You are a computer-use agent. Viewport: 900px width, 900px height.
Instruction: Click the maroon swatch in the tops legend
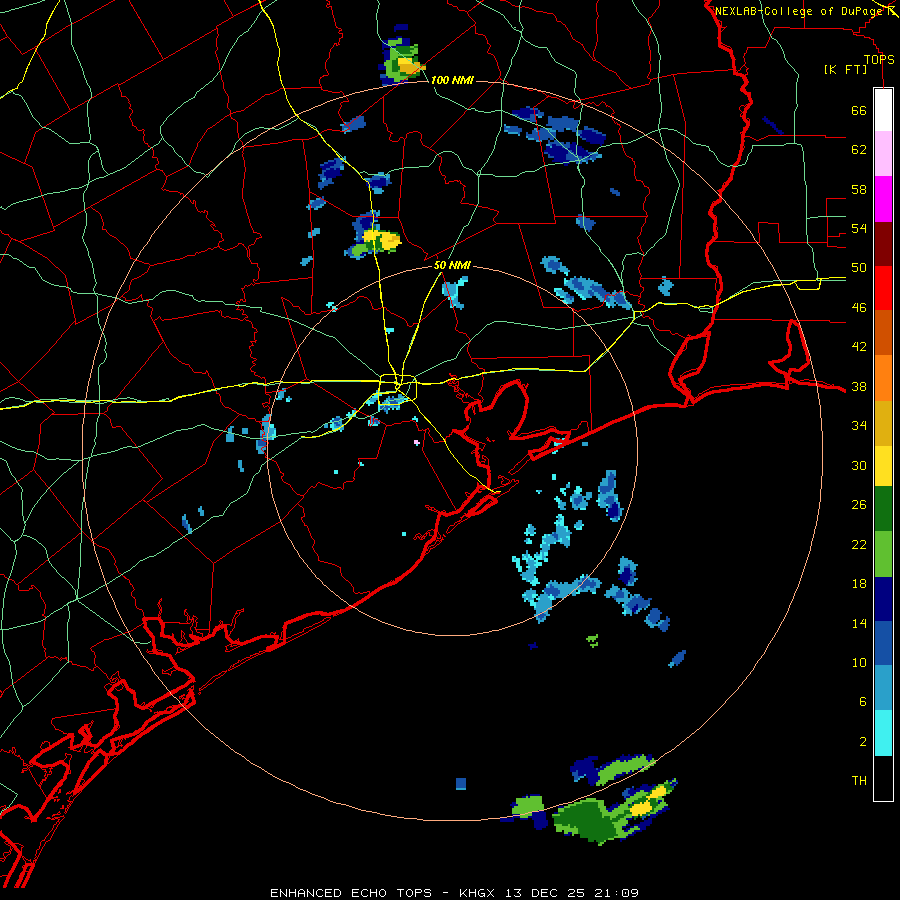[x=883, y=244]
